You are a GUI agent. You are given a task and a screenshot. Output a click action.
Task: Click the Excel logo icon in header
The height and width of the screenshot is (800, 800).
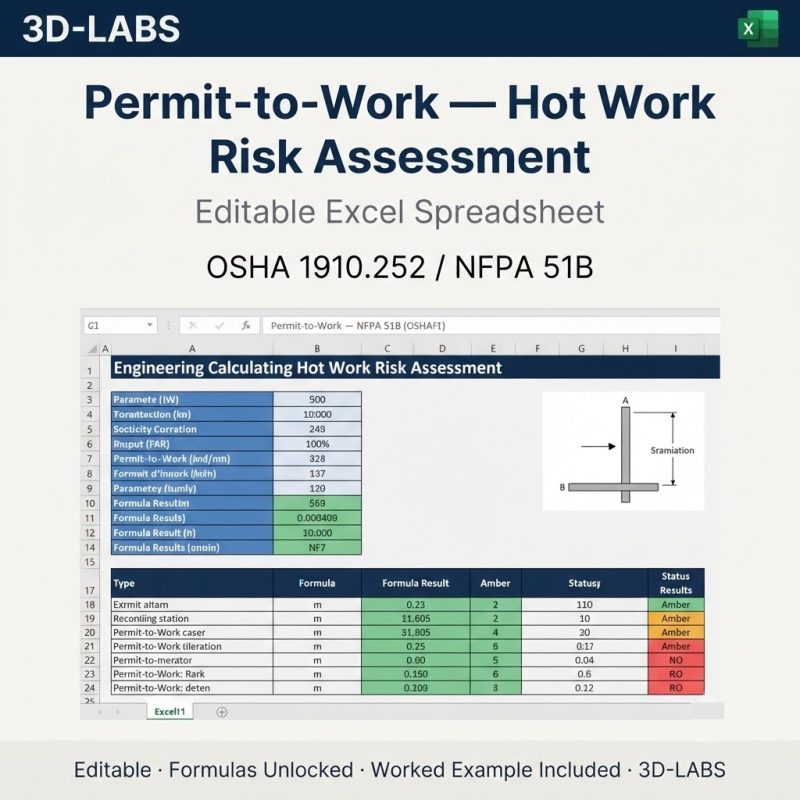click(758, 28)
